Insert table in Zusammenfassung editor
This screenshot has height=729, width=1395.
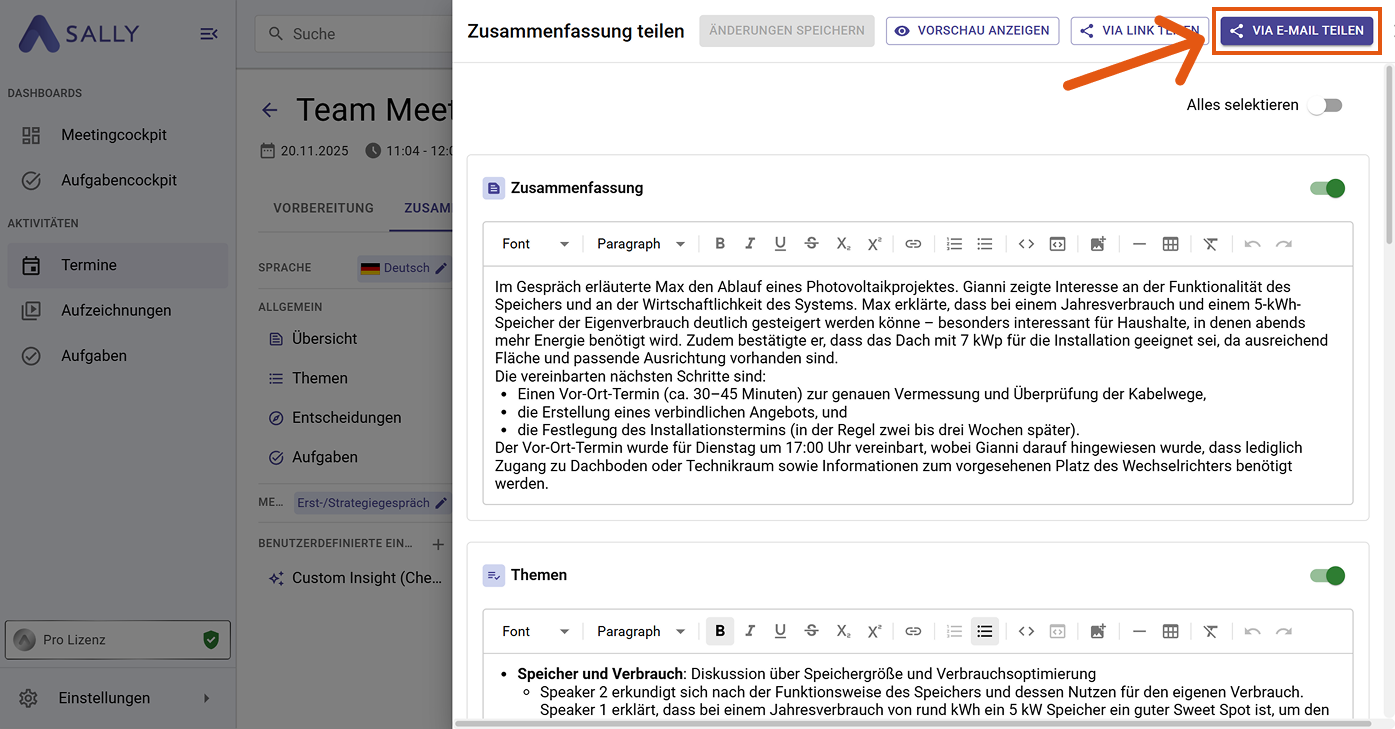coord(1170,244)
